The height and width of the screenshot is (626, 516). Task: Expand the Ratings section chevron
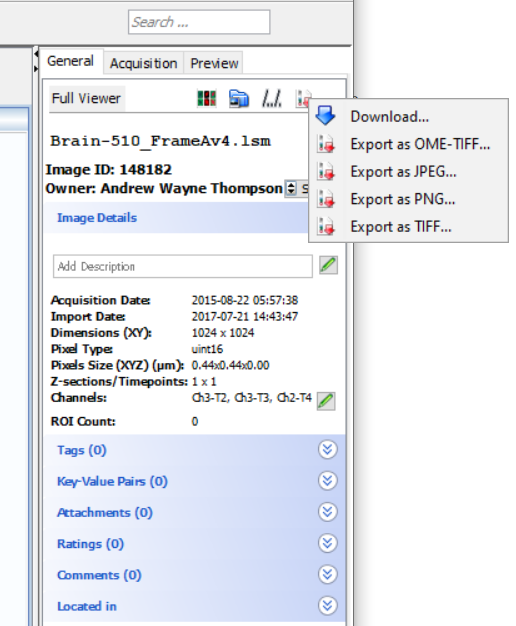327,543
